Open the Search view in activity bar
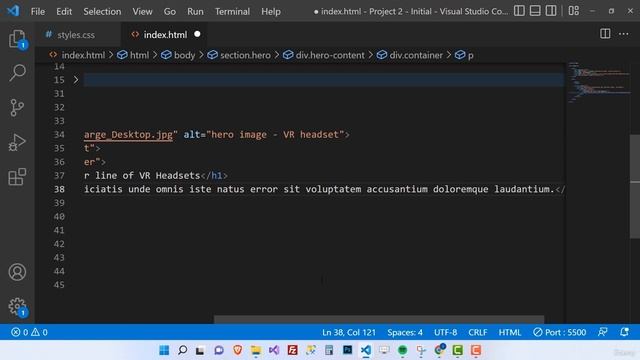 pos(17,73)
